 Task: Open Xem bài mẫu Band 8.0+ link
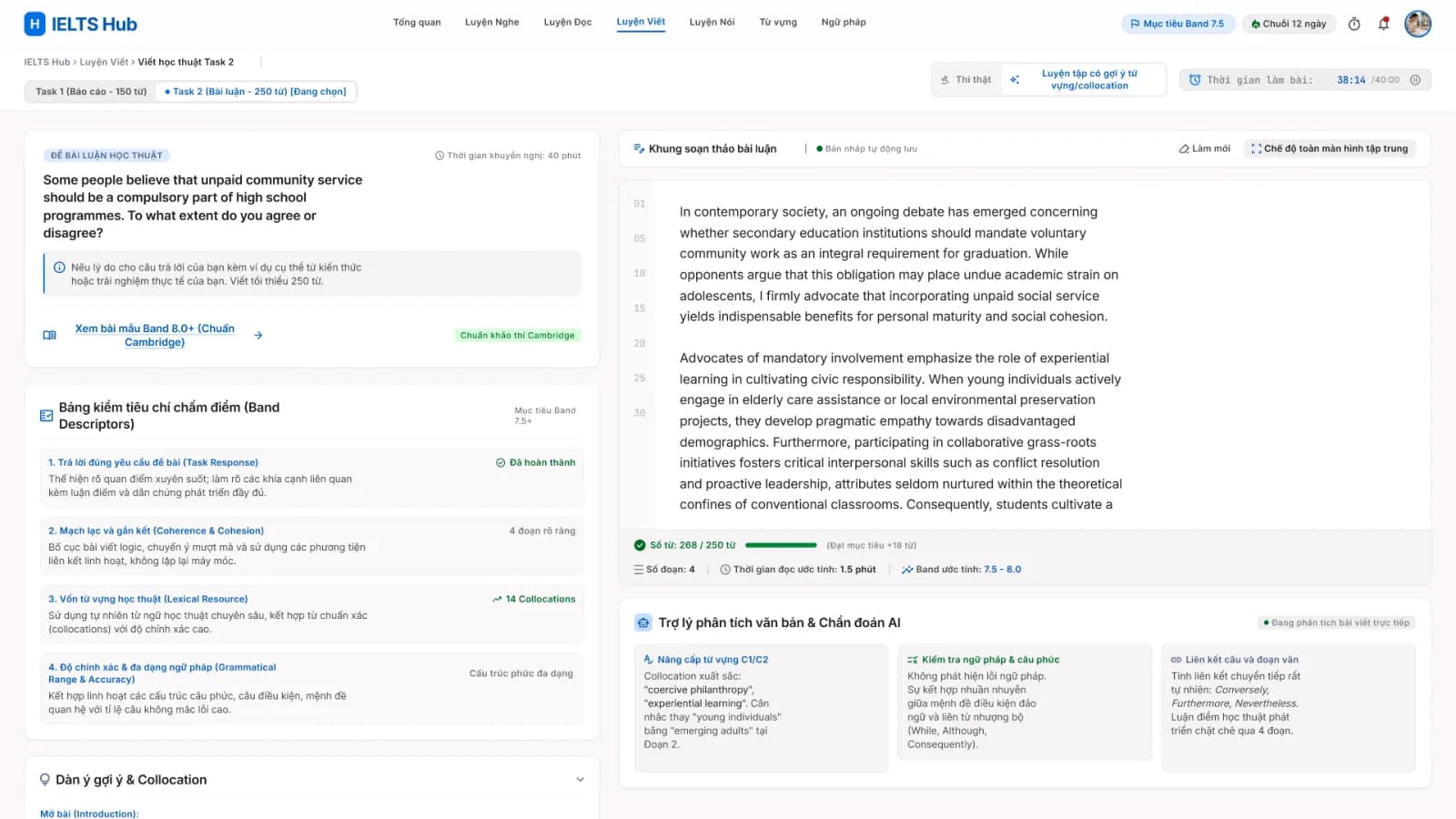click(155, 335)
